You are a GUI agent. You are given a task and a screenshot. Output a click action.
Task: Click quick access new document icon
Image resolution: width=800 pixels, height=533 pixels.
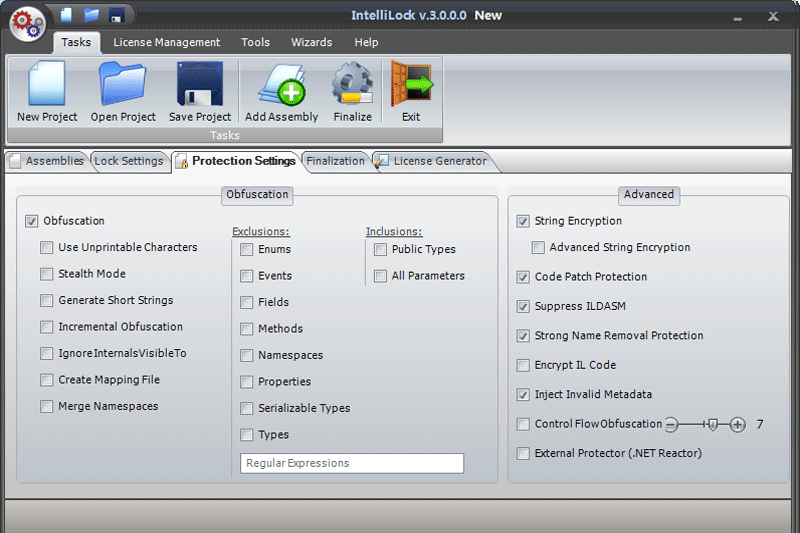(66, 14)
